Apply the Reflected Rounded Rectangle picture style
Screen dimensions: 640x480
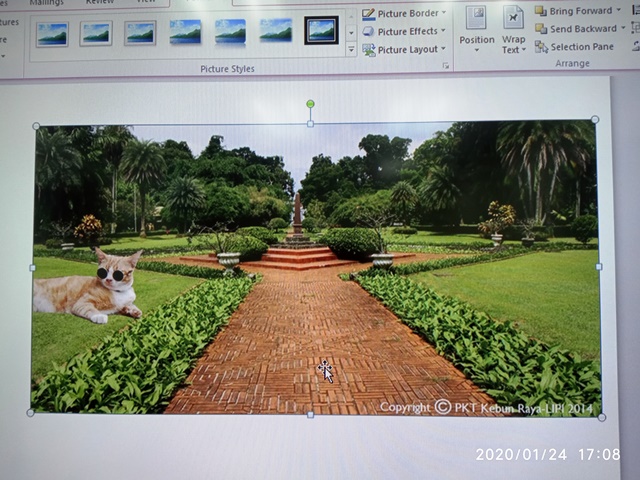[x=231, y=31]
